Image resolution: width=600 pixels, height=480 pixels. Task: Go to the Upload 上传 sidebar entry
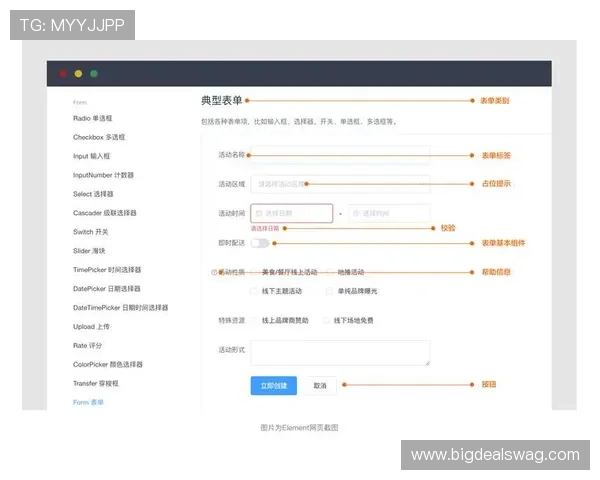click(91, 327)
